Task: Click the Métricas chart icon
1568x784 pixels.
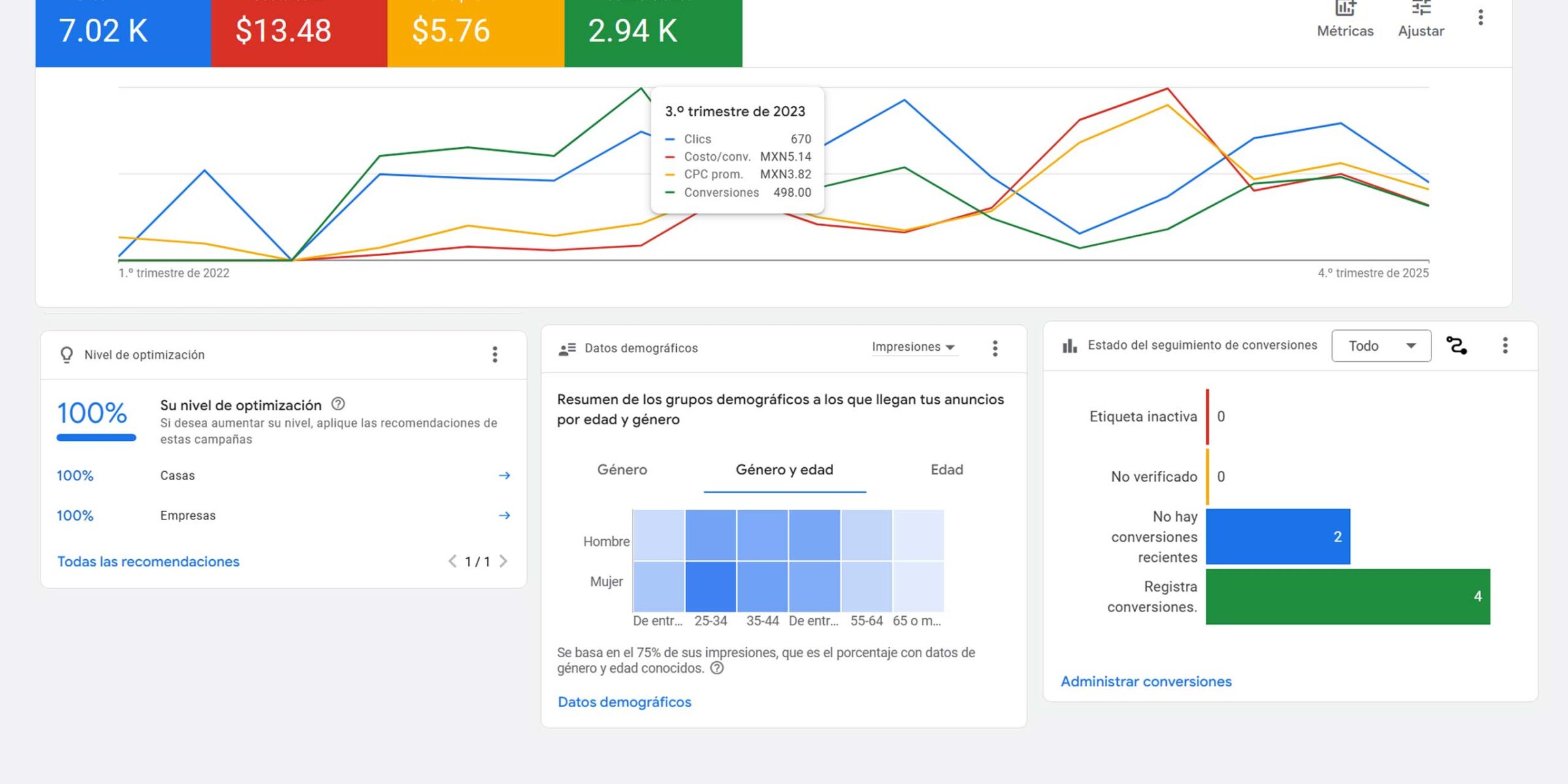Action: (1345, 9)
